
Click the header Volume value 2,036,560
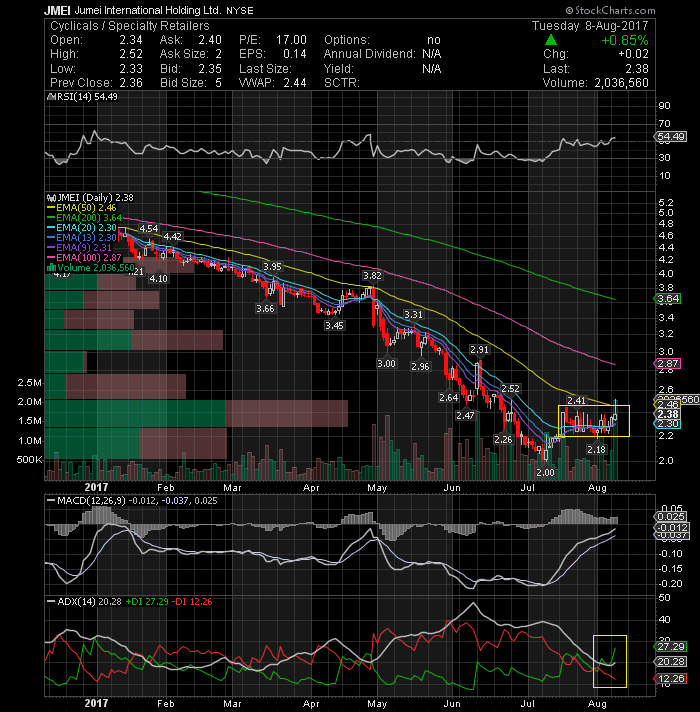[x=621, y=83]
